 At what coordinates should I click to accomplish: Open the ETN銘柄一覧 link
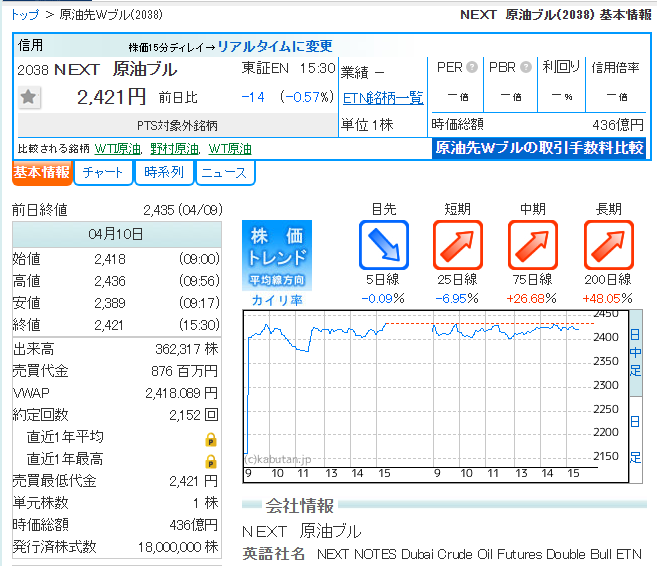383,98
